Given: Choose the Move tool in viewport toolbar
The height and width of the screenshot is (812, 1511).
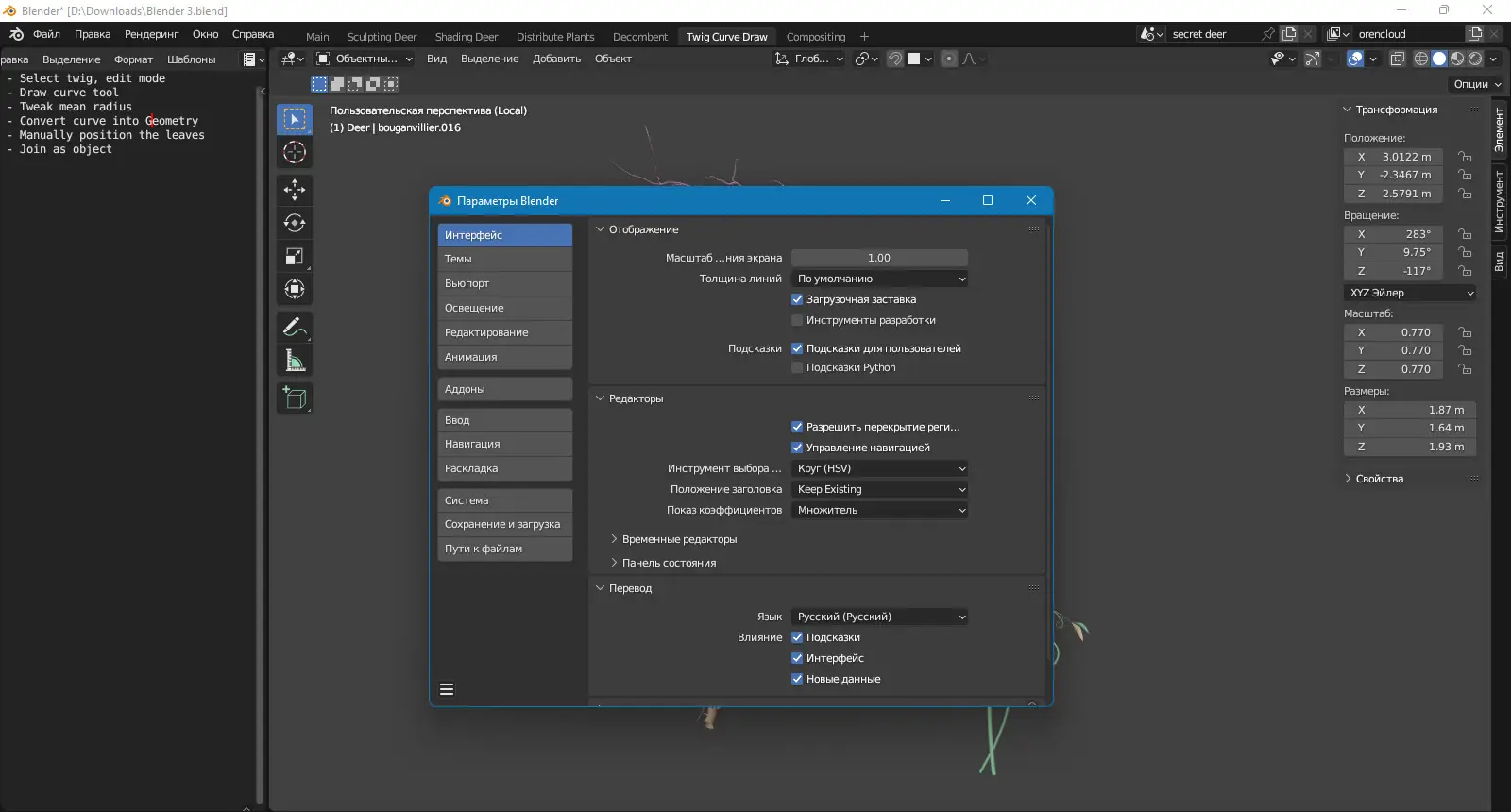Looking at the screenshot, I should tap(295, 190).
